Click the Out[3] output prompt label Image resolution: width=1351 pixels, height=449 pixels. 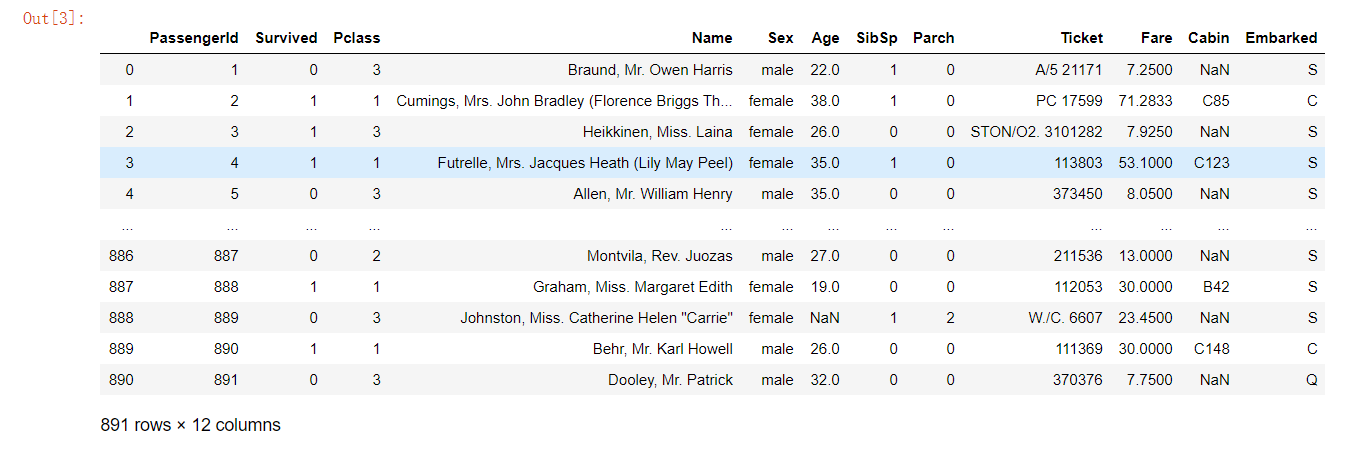[53, 19]
